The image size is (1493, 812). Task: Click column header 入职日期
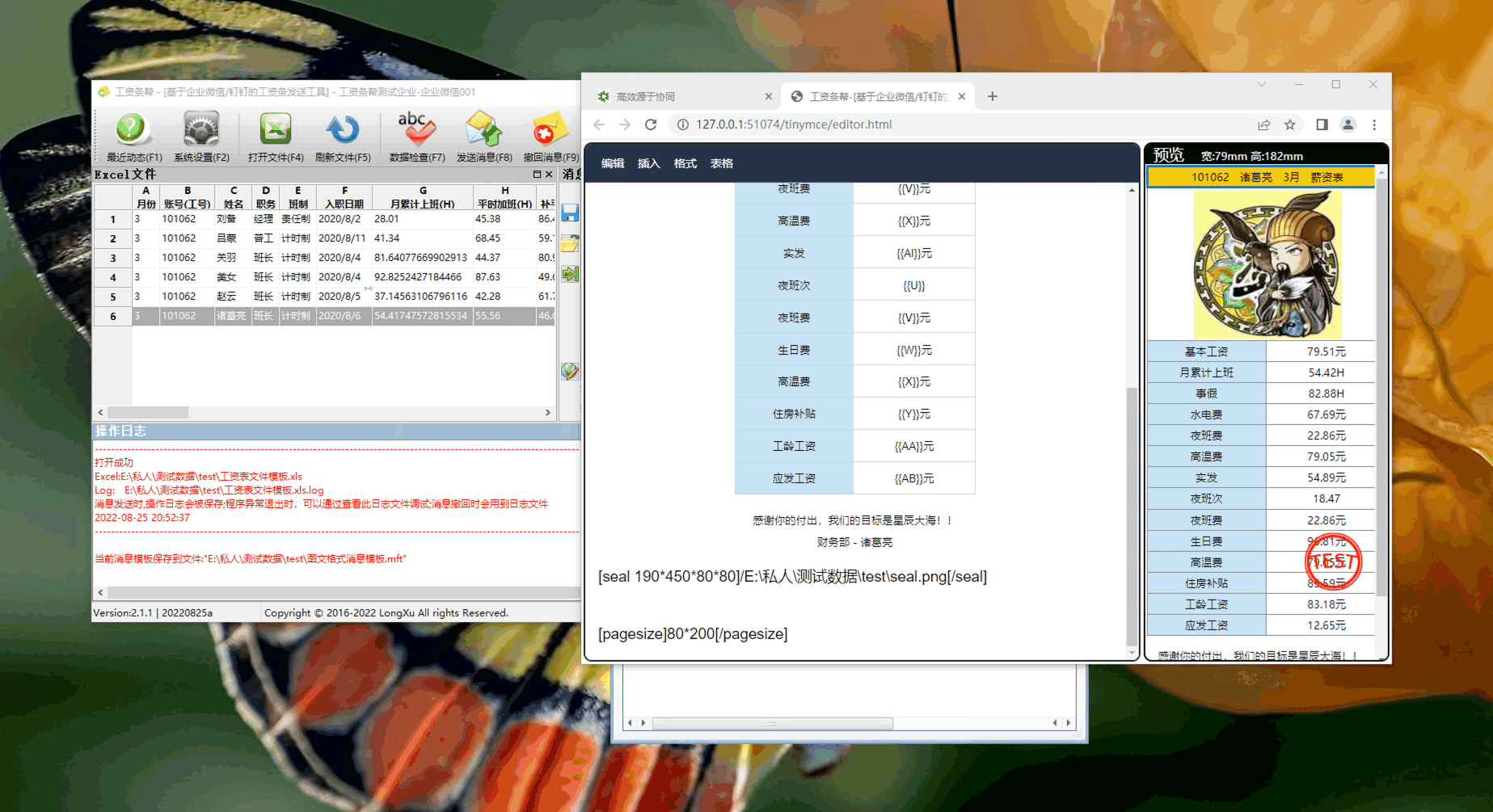344,198
